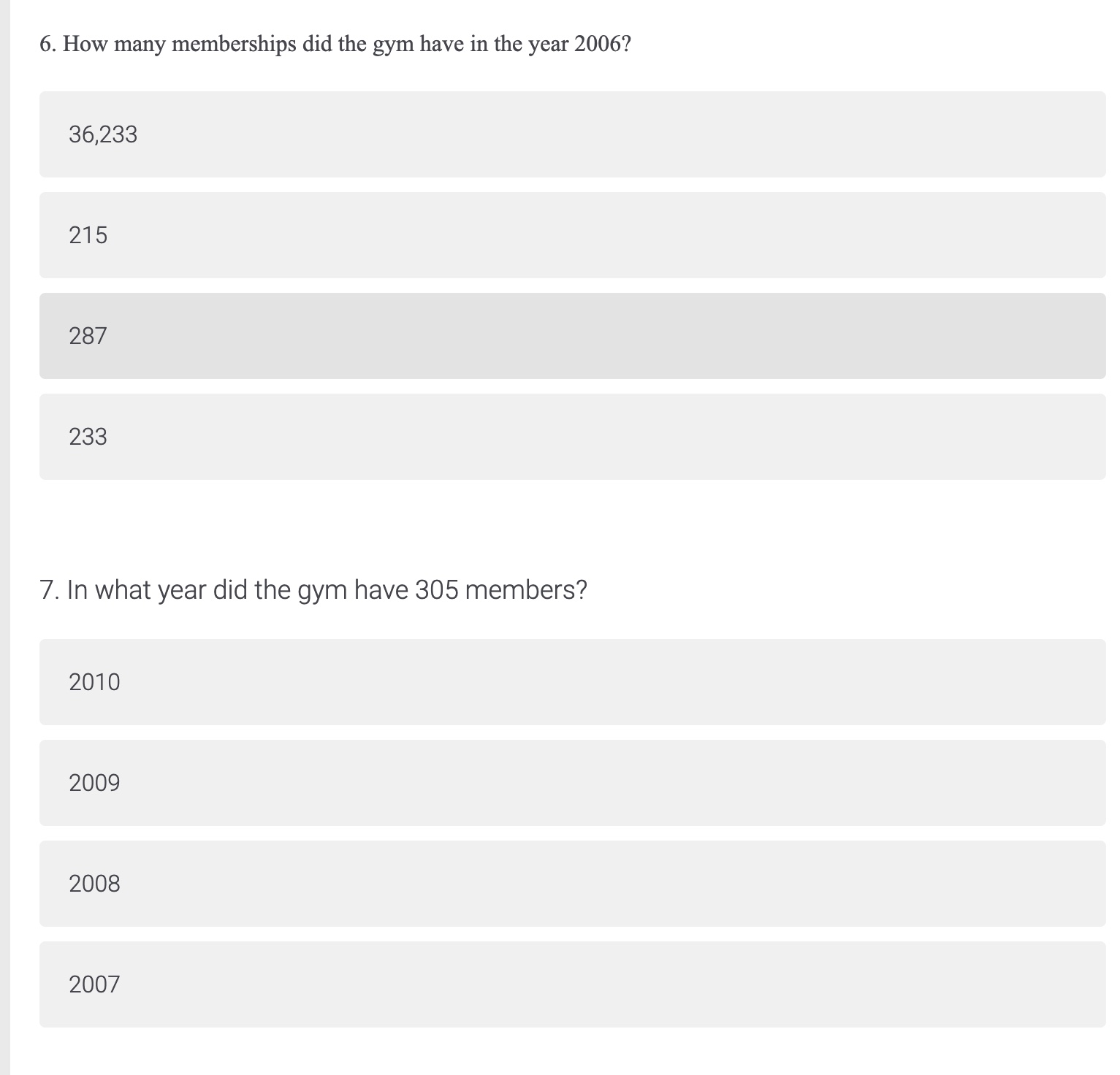The width and height of the screenshot is (1120, 1075).
Task: Click question 7 text about 305 members
Action: 314,589
